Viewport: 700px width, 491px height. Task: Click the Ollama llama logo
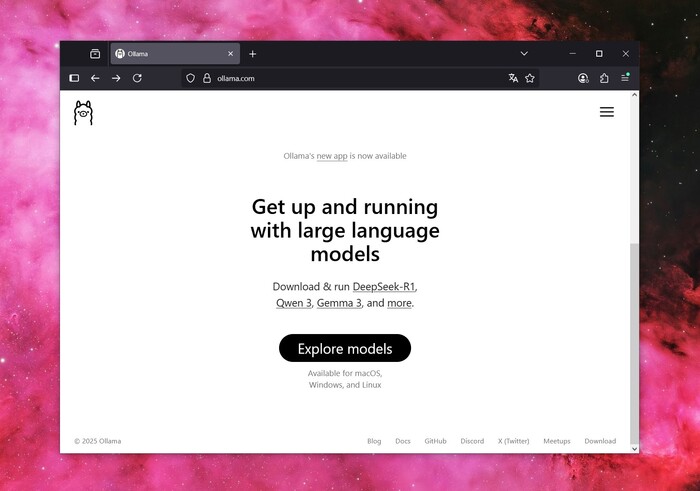click(x=83, y=113)
